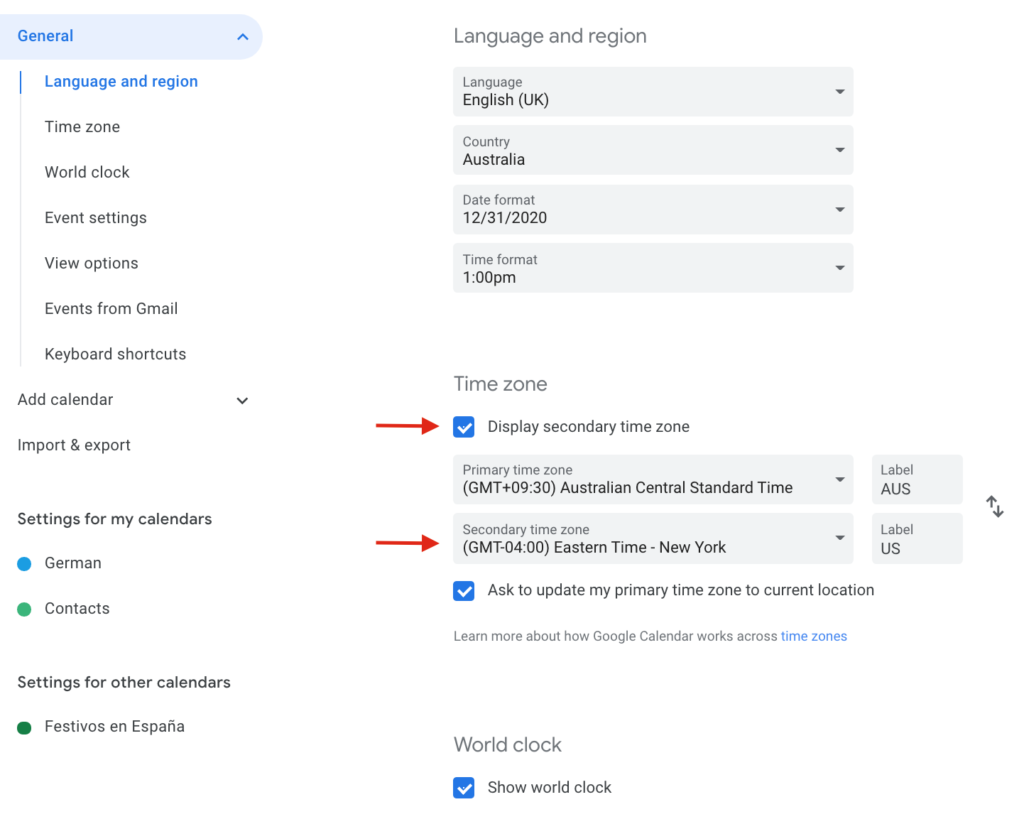Open the Language and region settings
Image resolution: width=1024 pixels, height=824 pixels.
click(121, 82)
